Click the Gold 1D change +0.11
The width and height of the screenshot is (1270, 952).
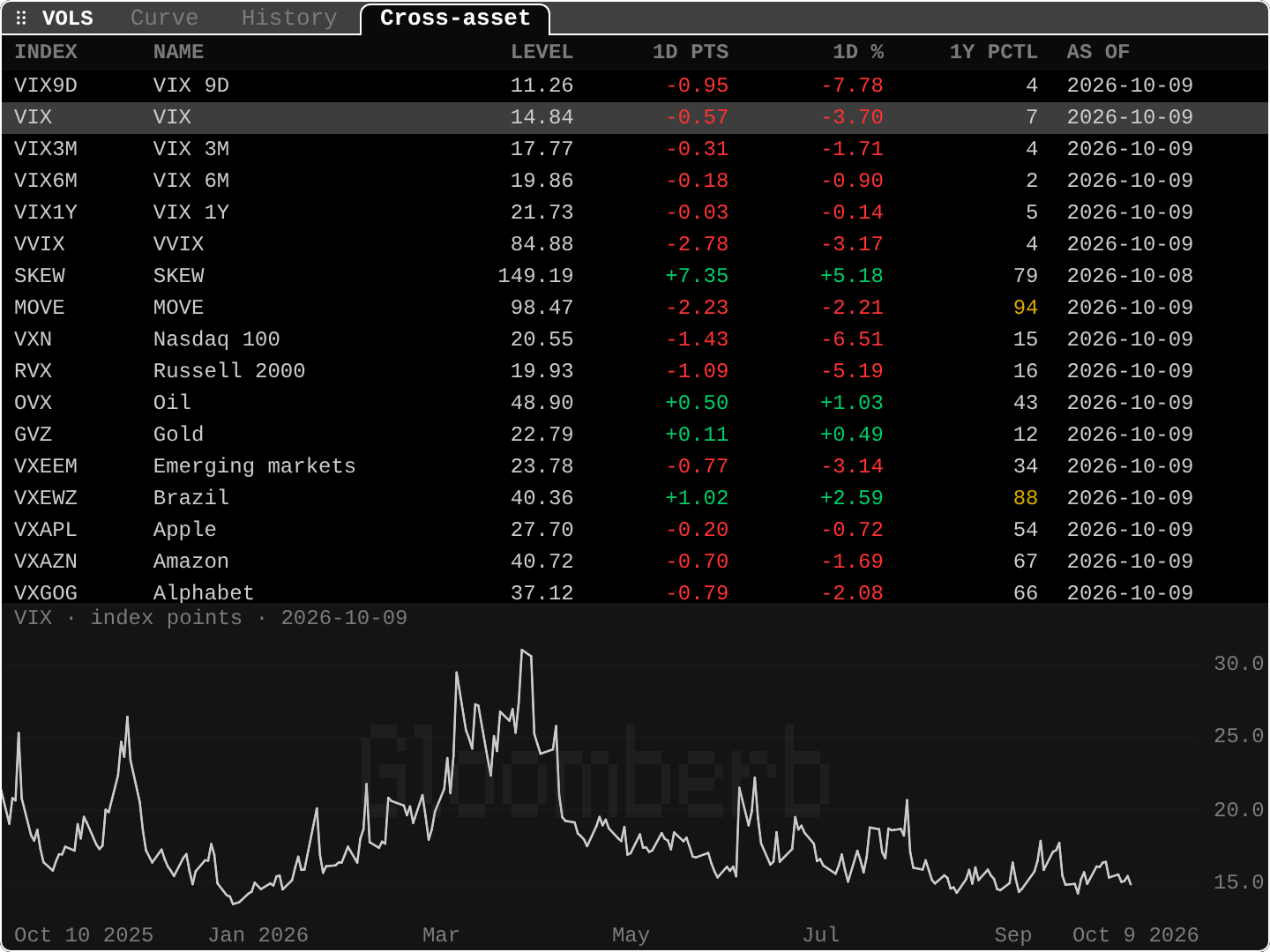tap(697, 435)
